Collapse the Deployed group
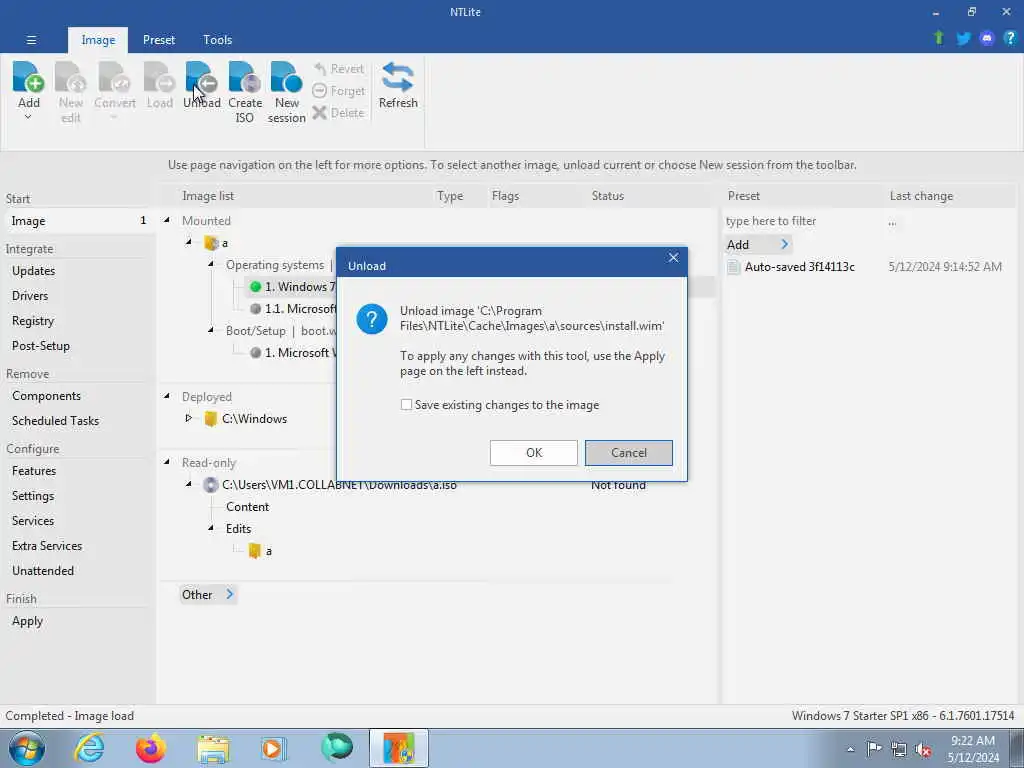1024x768 pixels. [x=167, y=396]
